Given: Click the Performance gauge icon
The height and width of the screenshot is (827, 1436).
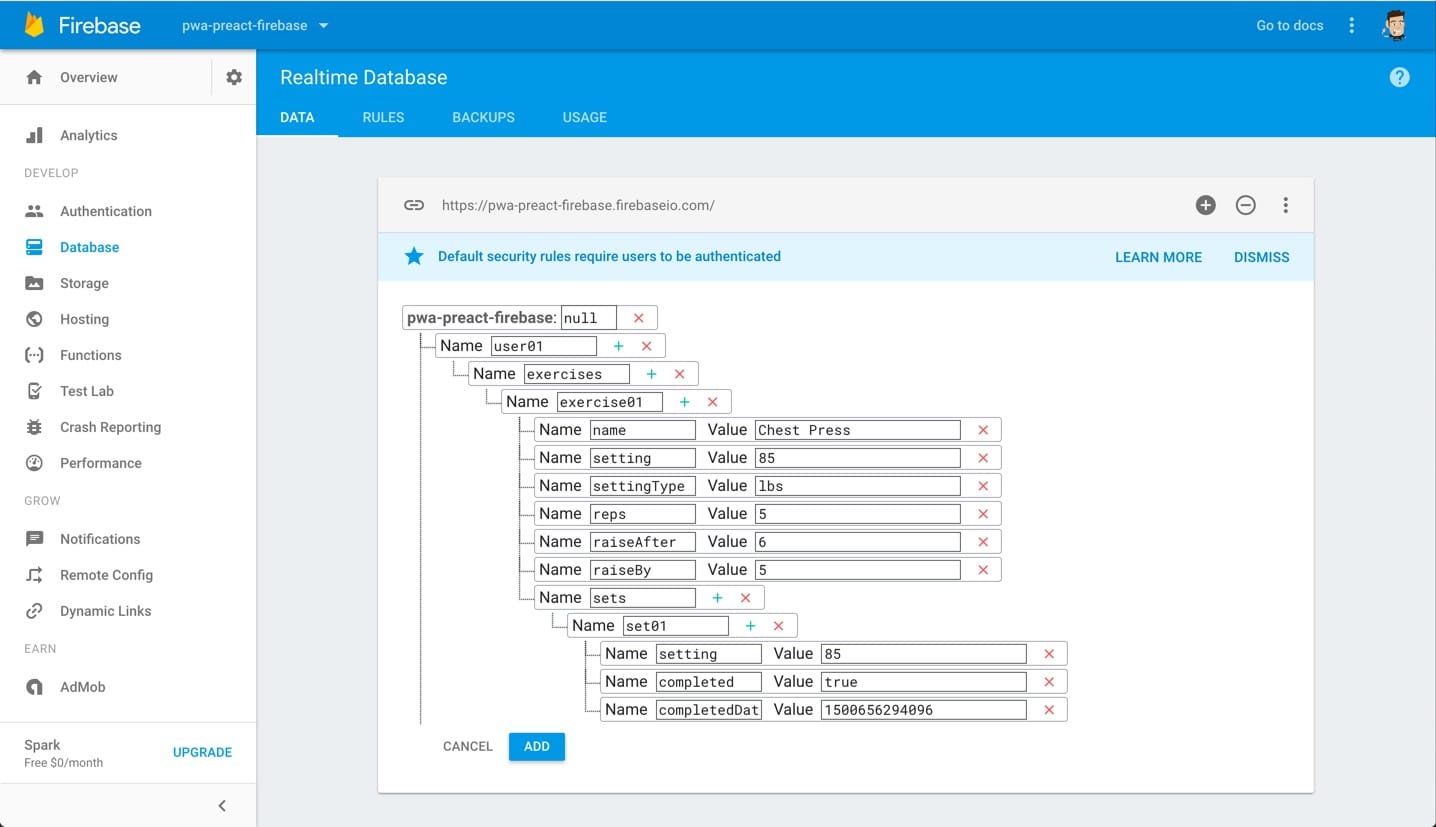Looking at the screenshot, I should pyautogui.click(x=34, y=463).
